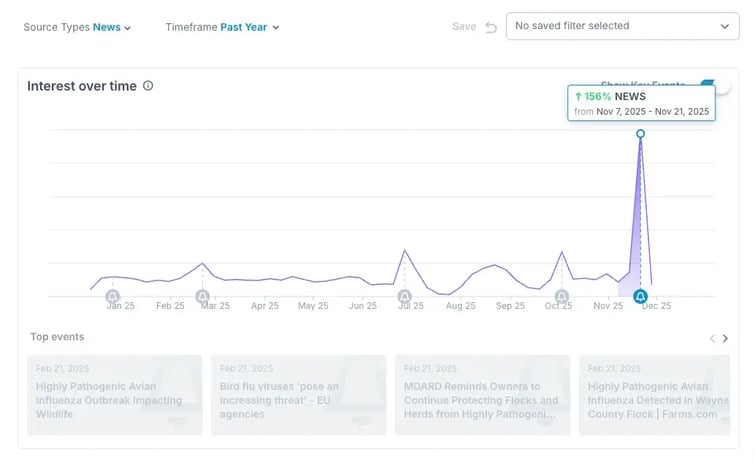Go to previous top events page

click(712, 339)
